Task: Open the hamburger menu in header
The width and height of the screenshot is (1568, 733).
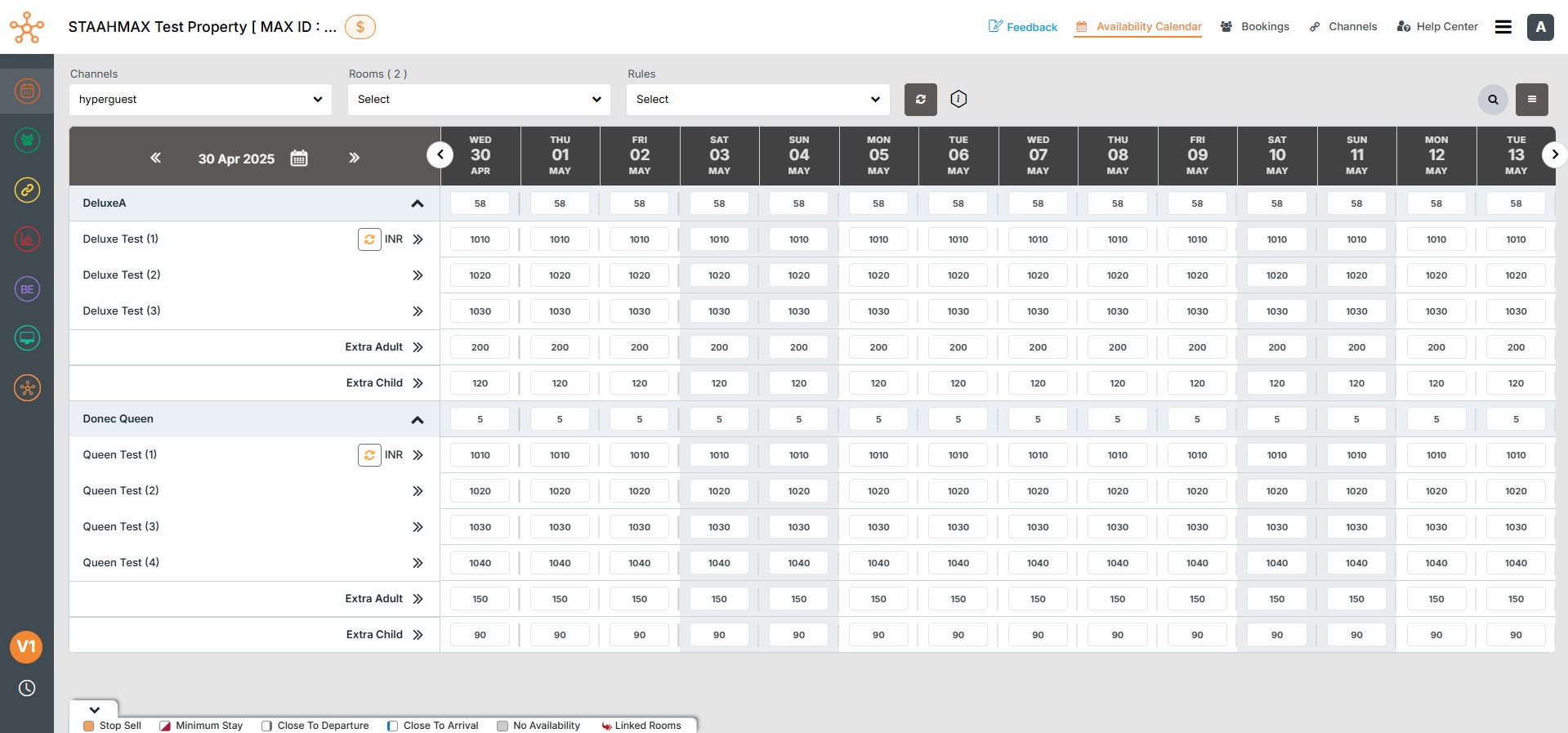Action: tap(1503, 27)
